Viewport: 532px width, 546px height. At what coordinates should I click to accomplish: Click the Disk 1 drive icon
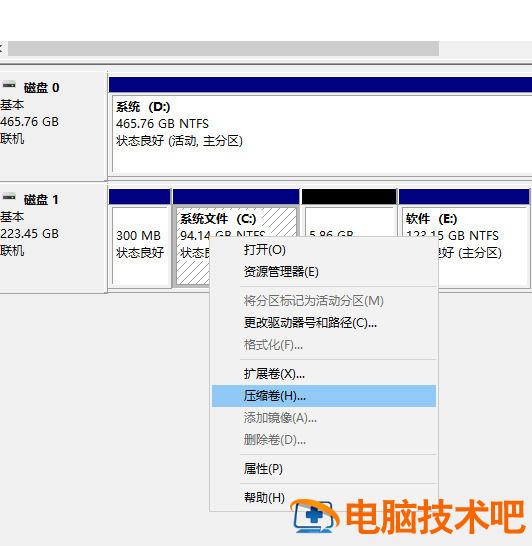point(9,197)
